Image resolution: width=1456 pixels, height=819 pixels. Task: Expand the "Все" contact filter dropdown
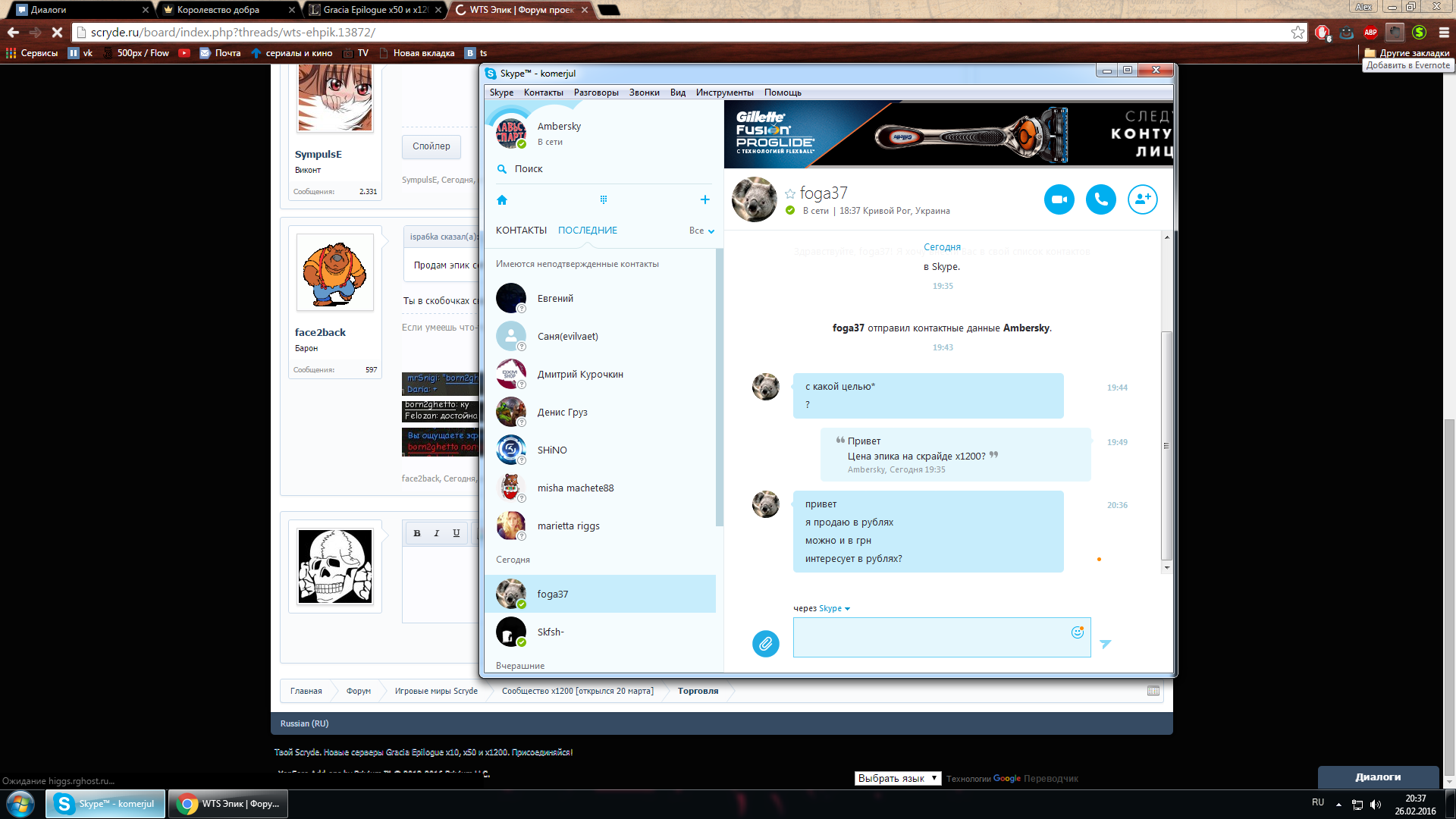pyautogui.click(x=701, y=231)
